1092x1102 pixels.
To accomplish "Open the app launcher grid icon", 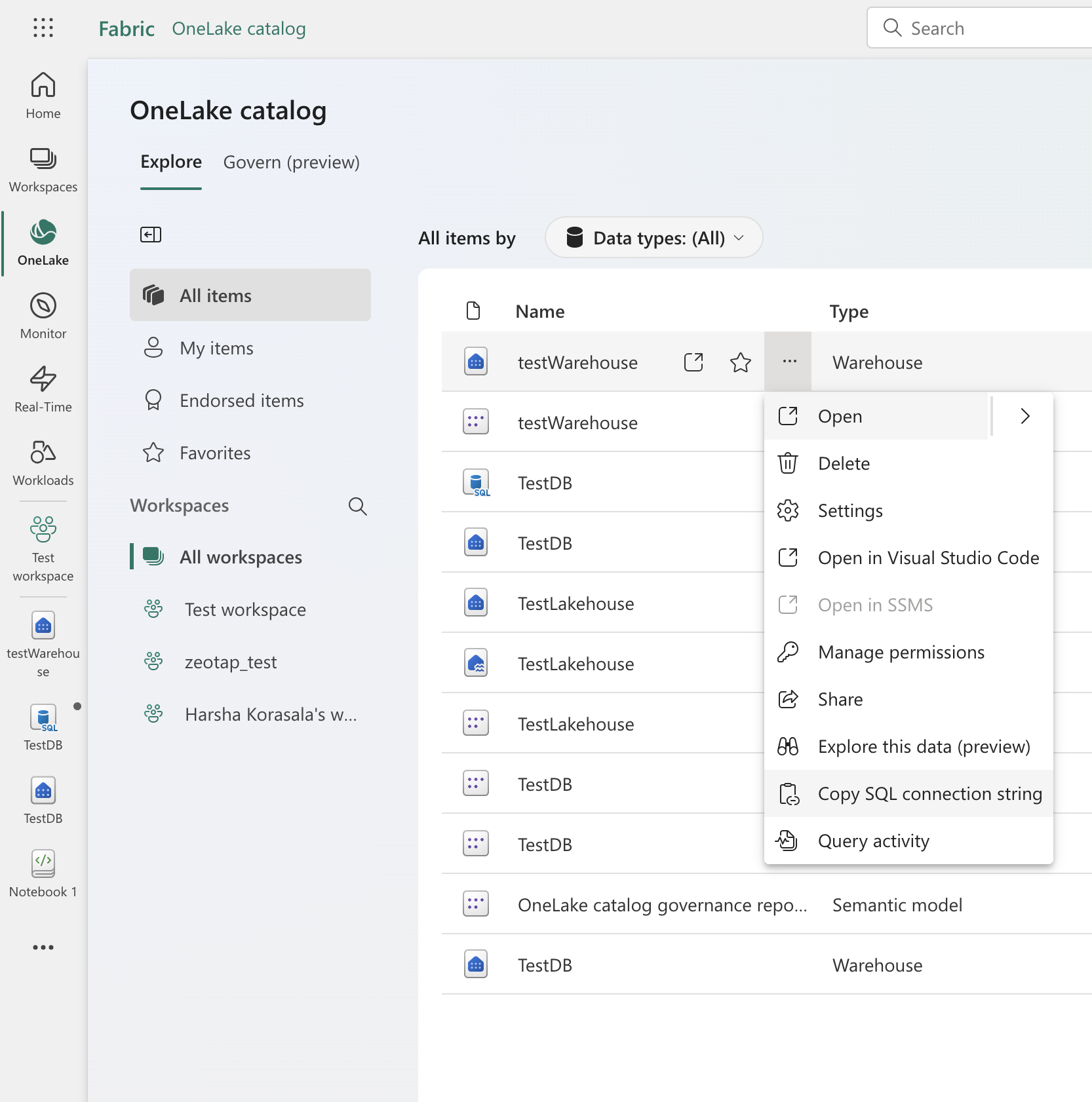I will click(x=43, y=28).
